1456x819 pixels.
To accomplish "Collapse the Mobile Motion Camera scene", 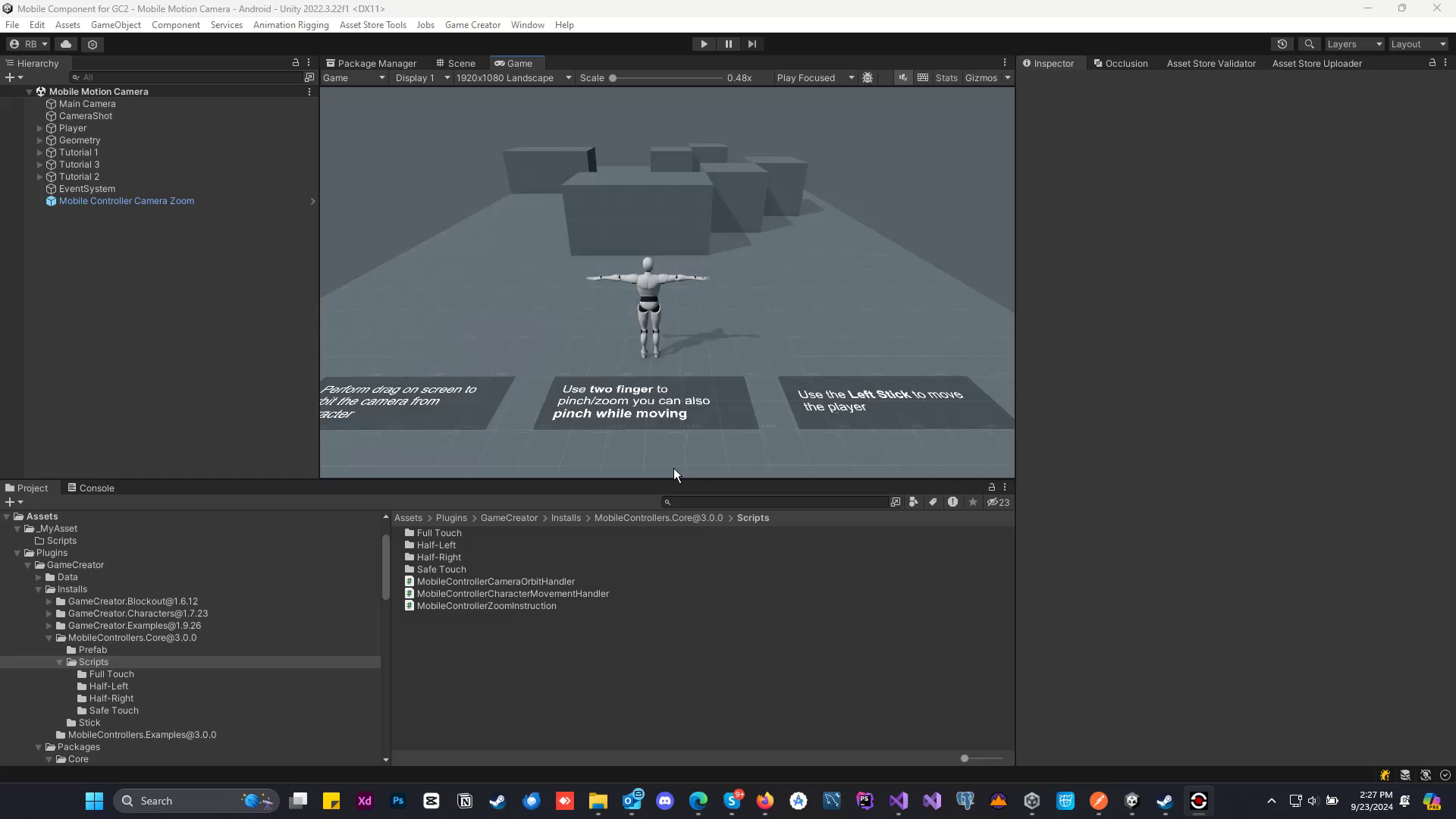I will [x=29, y=92].
